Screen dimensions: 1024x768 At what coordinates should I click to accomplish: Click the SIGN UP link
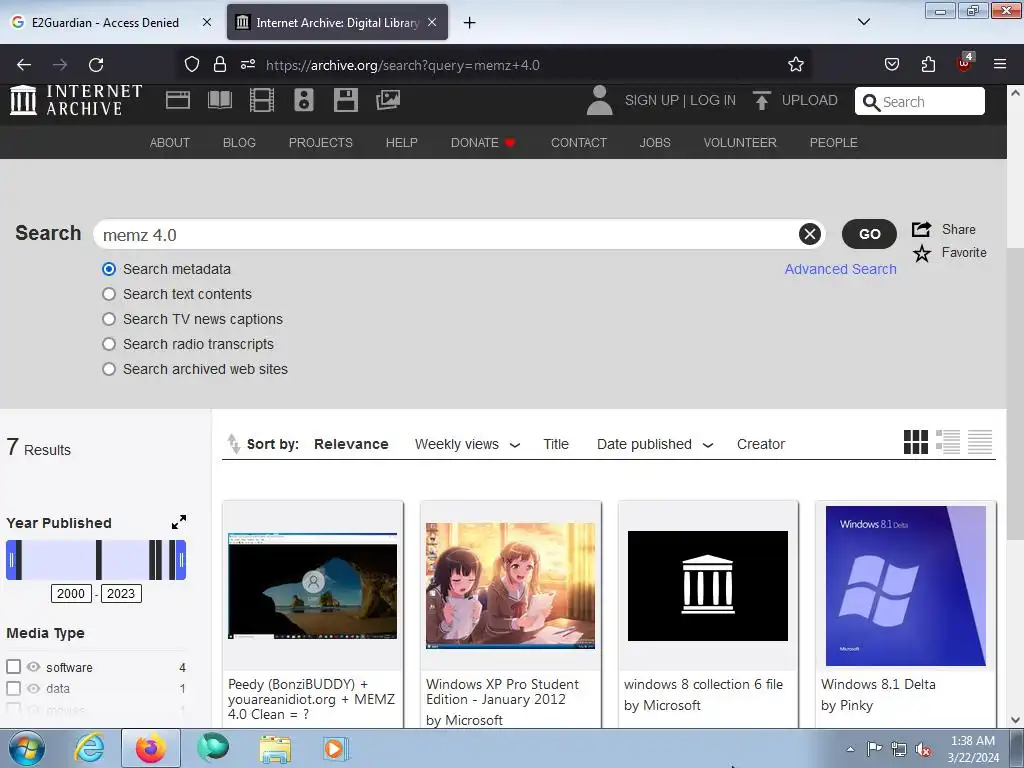(651, 100)
